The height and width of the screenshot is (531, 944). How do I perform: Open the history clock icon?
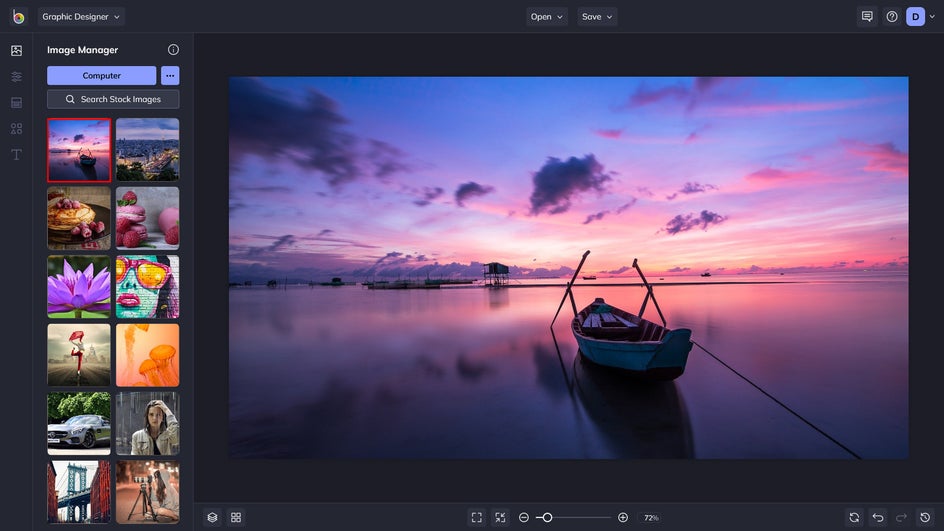click(925, 517)
